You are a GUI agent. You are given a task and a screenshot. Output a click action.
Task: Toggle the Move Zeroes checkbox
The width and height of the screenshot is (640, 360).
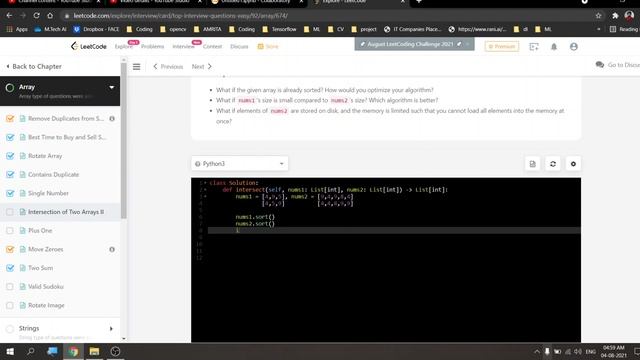[10, 249]
